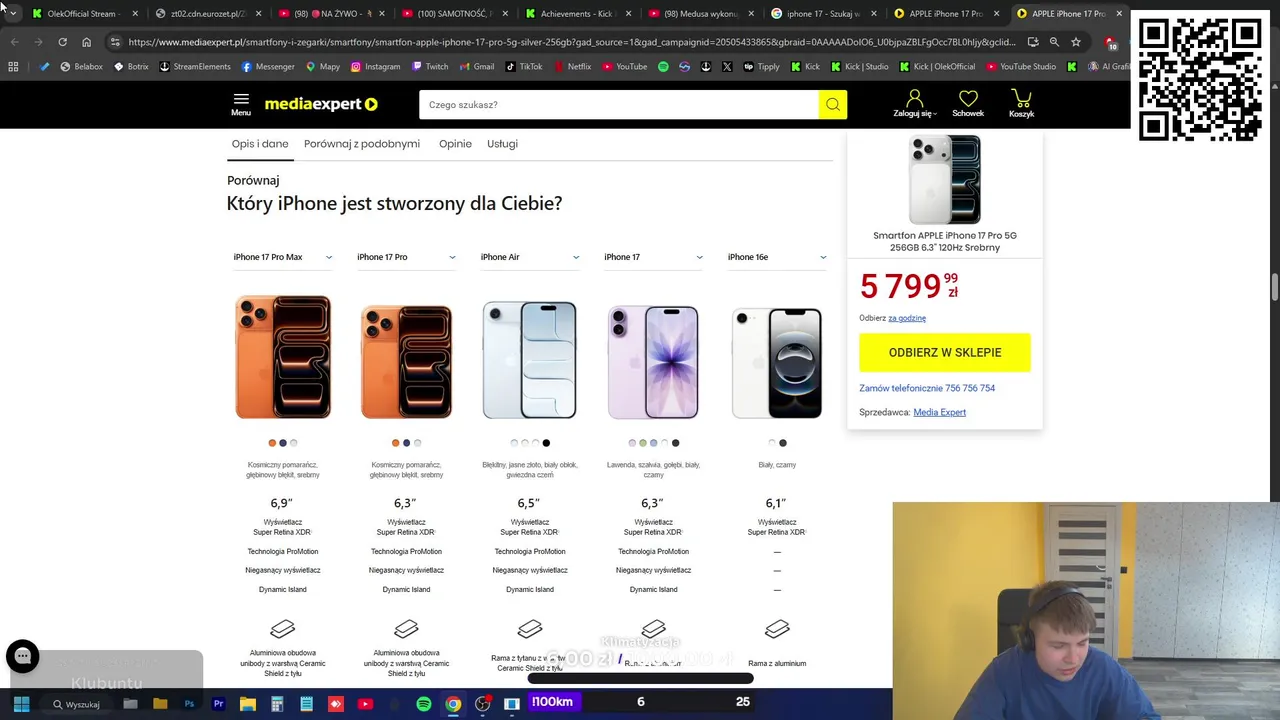1280x720 pixels.
Task: Click the ODBIERZ W SKLEPIE button
Action: pyautogui.click(x=945, y=352)
